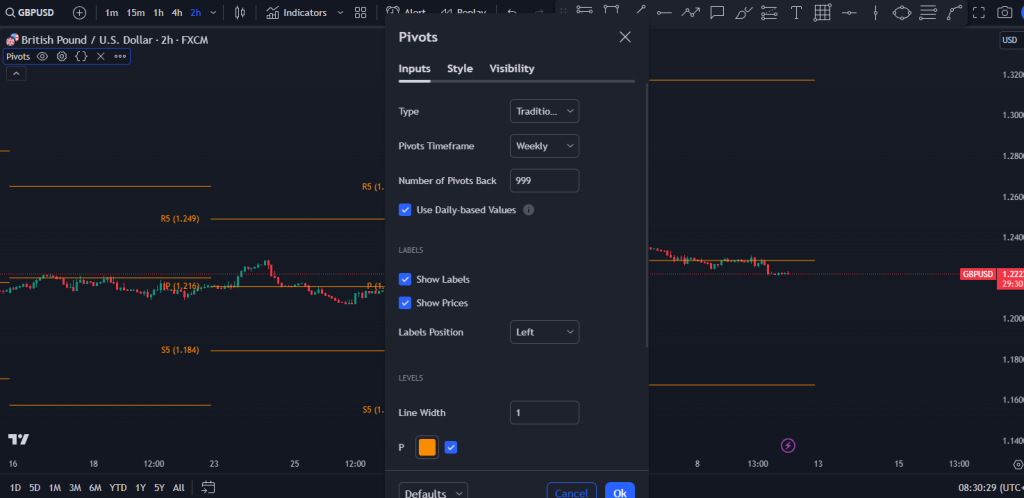This screenshot has height=498, width=1024.
Task: Click the go-to-date calendar icon
Action: pos(208,487)
